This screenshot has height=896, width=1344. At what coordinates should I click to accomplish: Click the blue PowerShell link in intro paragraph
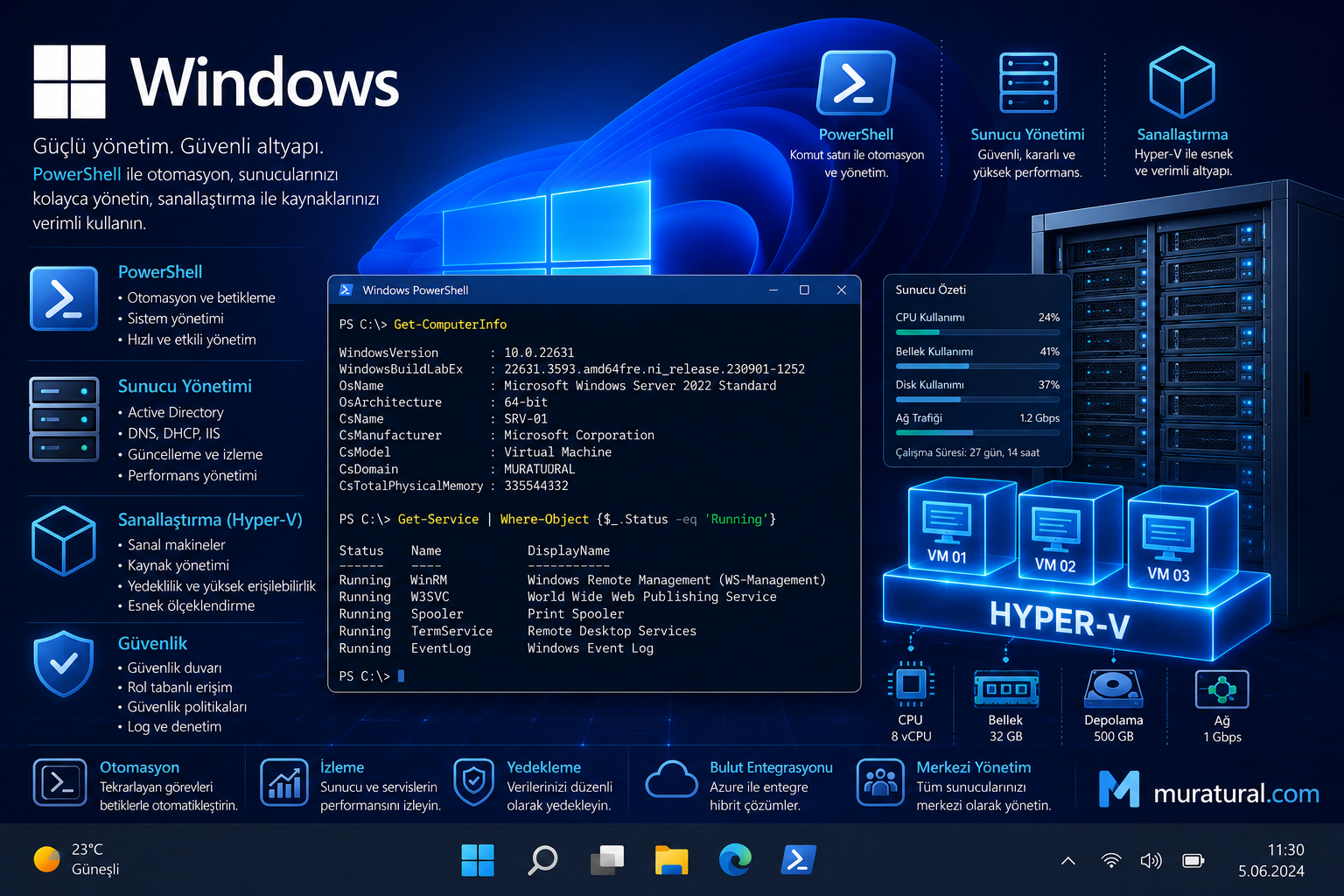[x=77, y=174]
